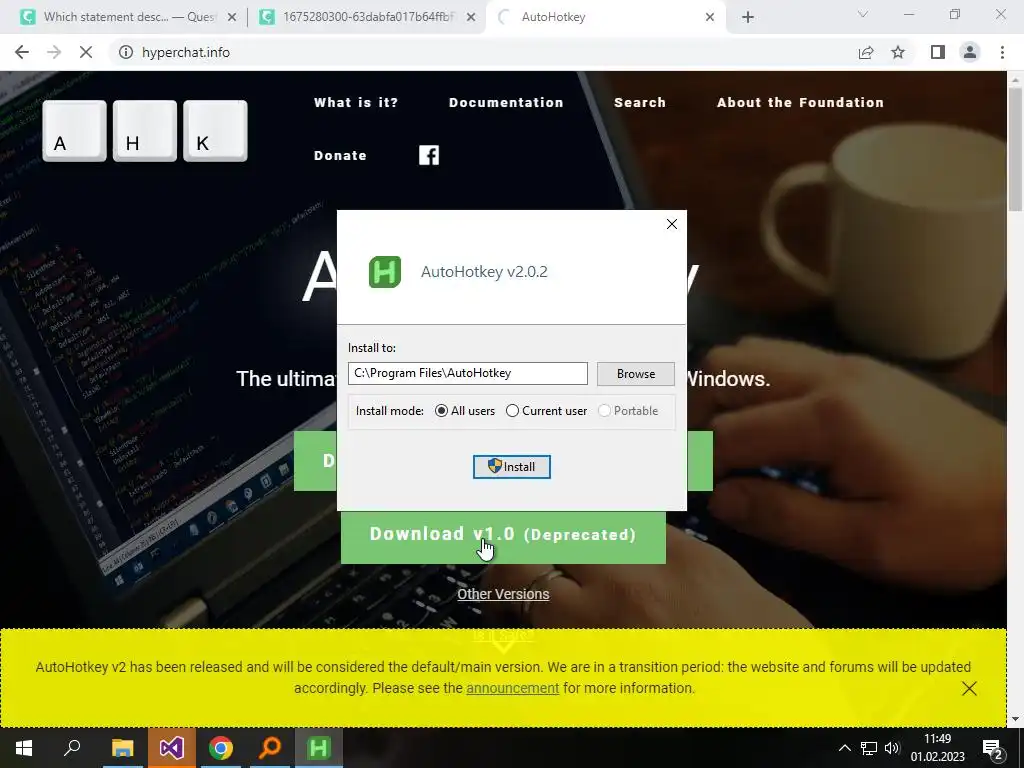Open a new tab with the plus button
Viewport: 1024px width, 768px height.
[x=748, y=18]
